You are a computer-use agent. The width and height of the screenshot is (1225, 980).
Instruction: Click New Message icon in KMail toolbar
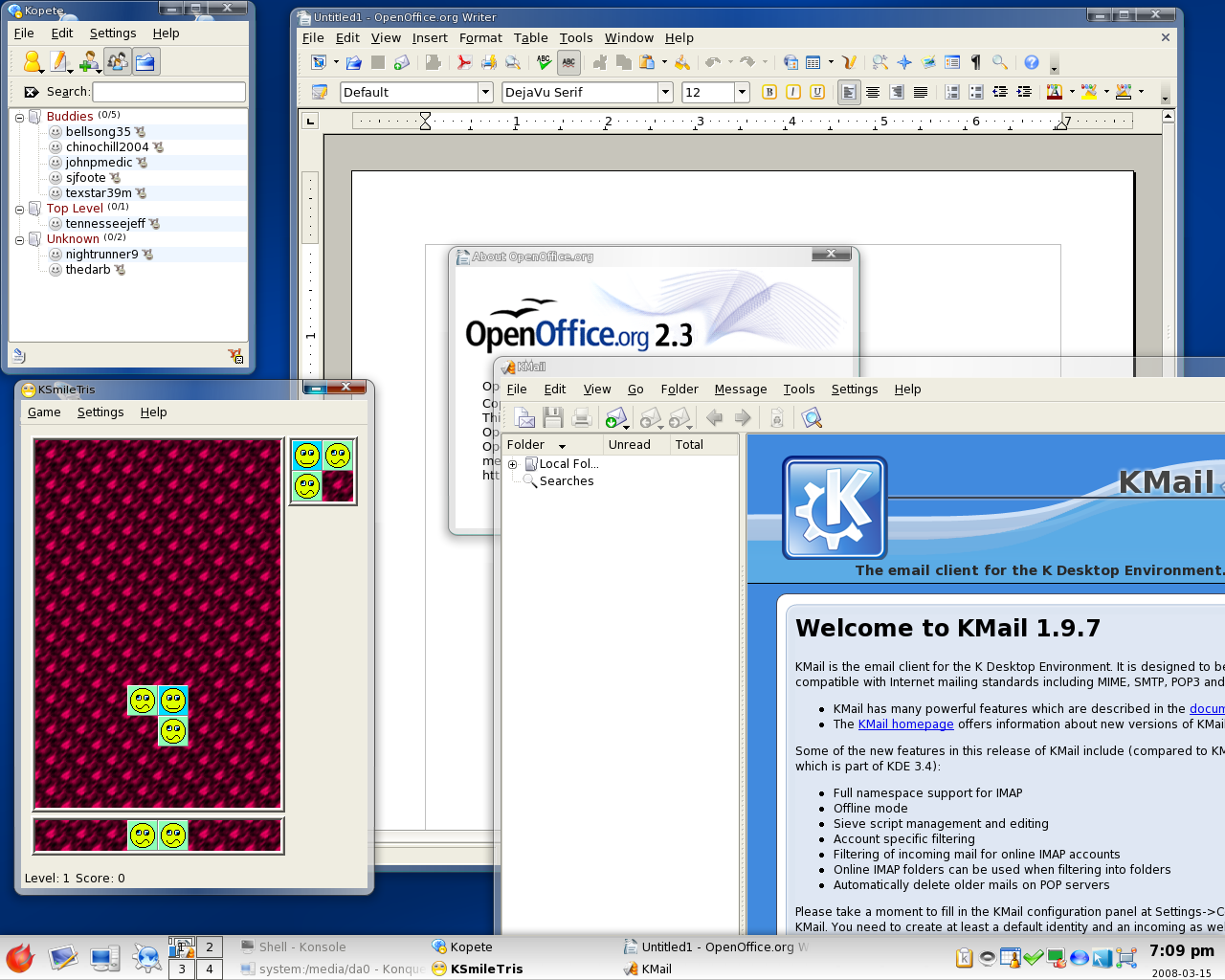(524, 417)
